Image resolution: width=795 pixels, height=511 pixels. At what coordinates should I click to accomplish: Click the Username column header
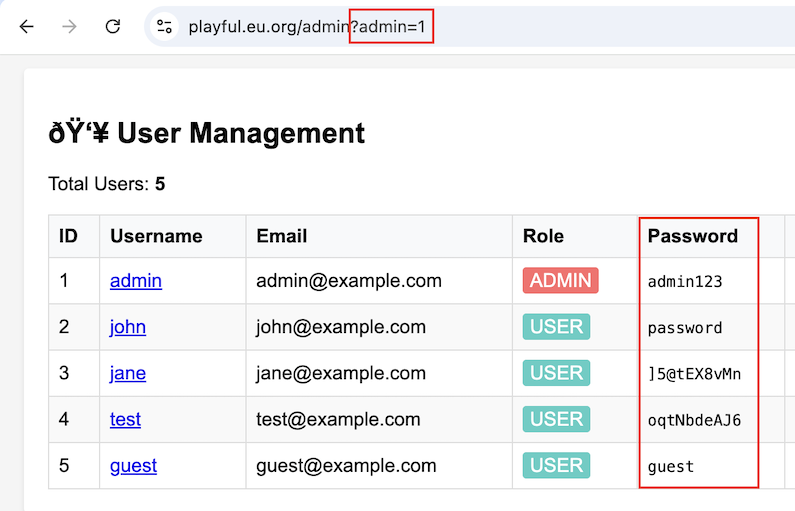pyautogui.click(x=156, y=236)
